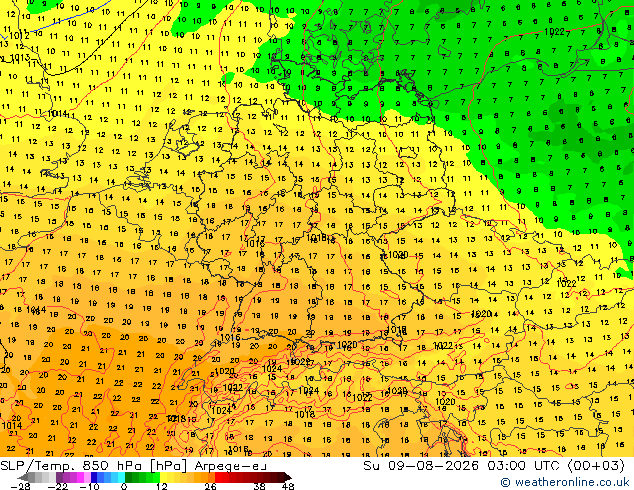Click the 12 value on the temperature scale

[162, 486]
